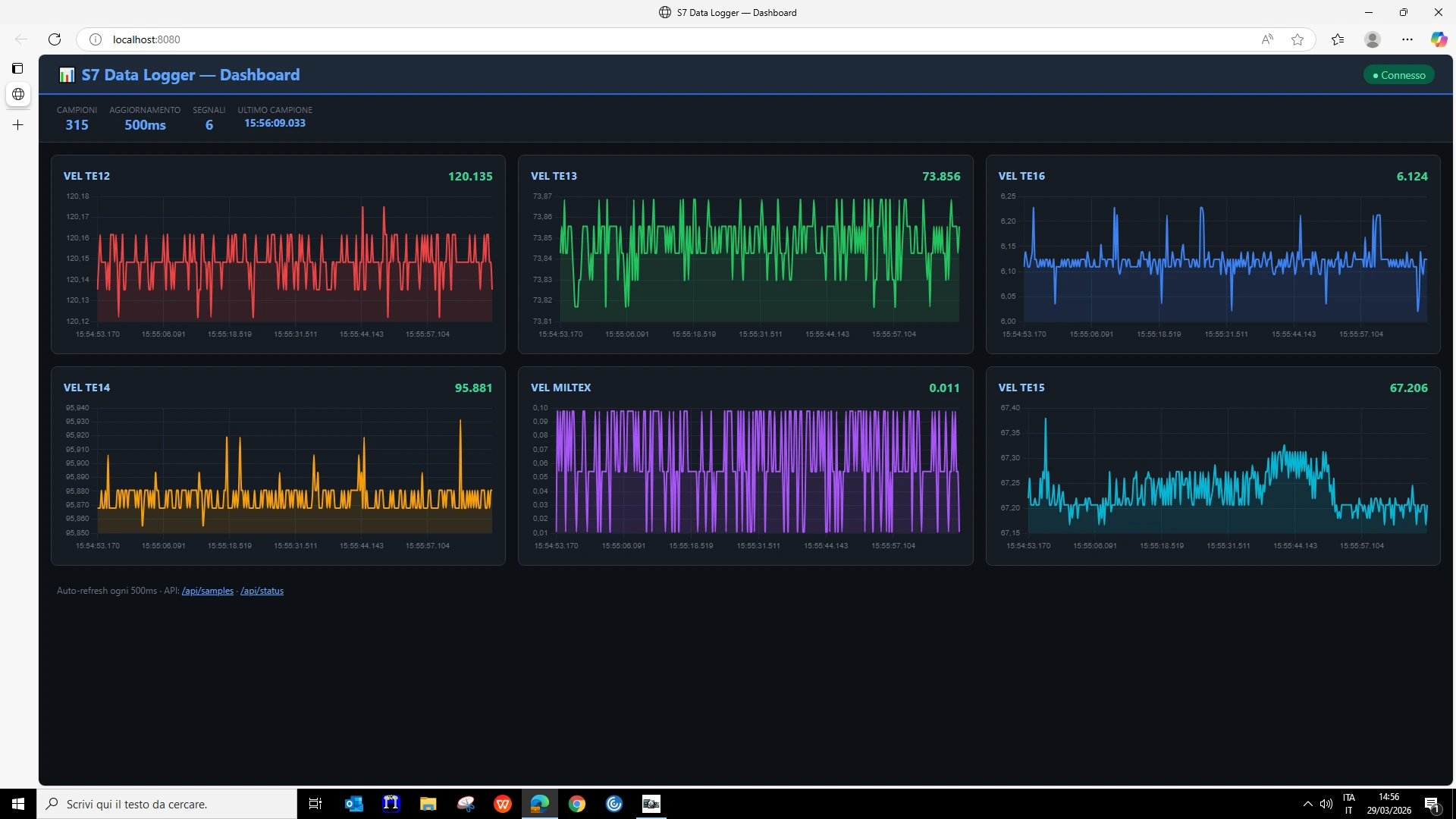Screen dimensions: 1456x819
Task: Click the VEL TE13 value 73.856
Action: (x=941, y=176)
